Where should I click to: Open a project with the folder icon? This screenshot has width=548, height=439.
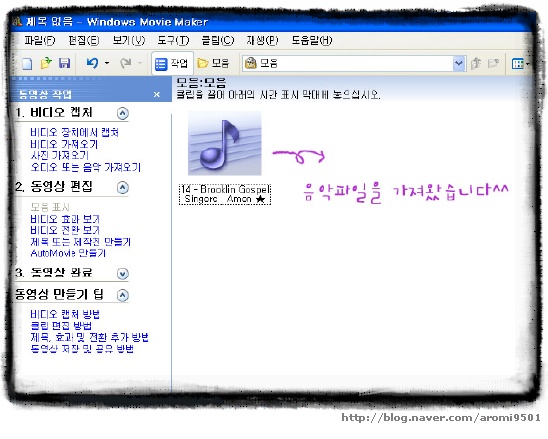(x=46, y=63)
